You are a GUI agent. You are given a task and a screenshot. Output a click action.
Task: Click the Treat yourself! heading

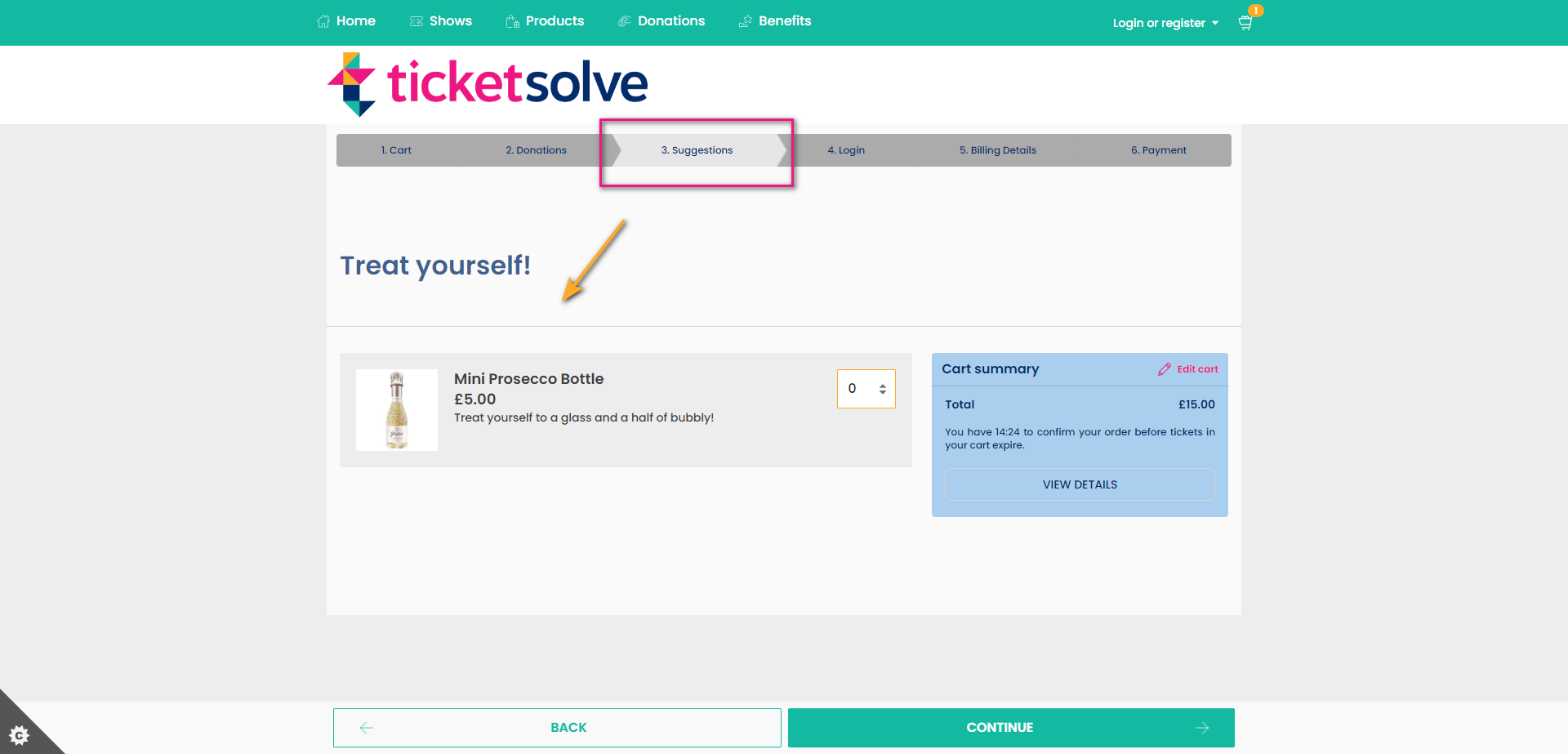[435, 265]
